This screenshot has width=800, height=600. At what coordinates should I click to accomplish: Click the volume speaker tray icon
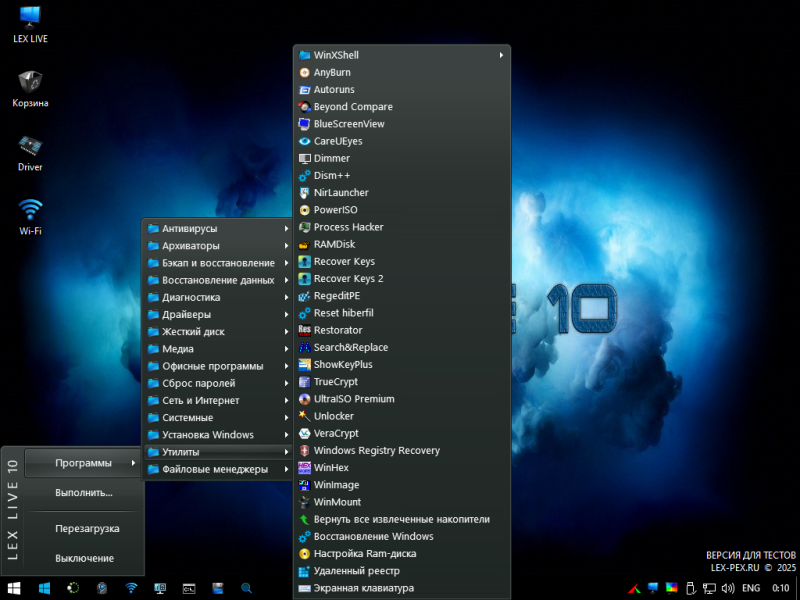(727, 588)
